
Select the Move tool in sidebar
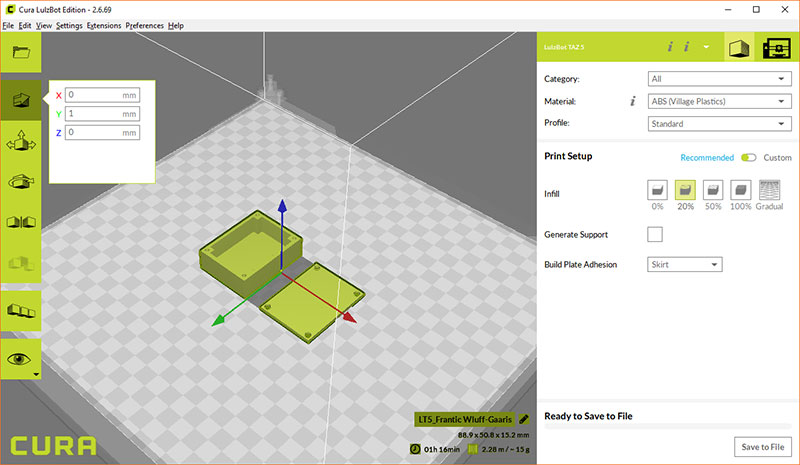pos(21,101)
